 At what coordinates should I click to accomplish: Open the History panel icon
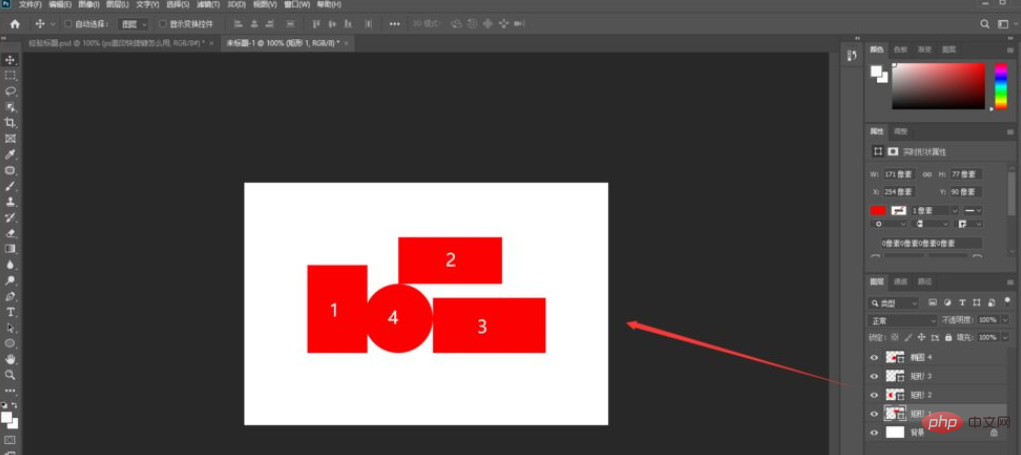click(x=852, y=55)
